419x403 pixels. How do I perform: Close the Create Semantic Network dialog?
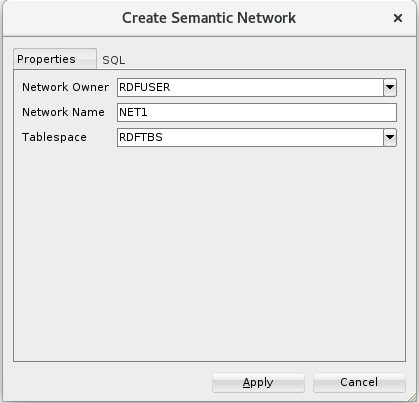(398, 18)
